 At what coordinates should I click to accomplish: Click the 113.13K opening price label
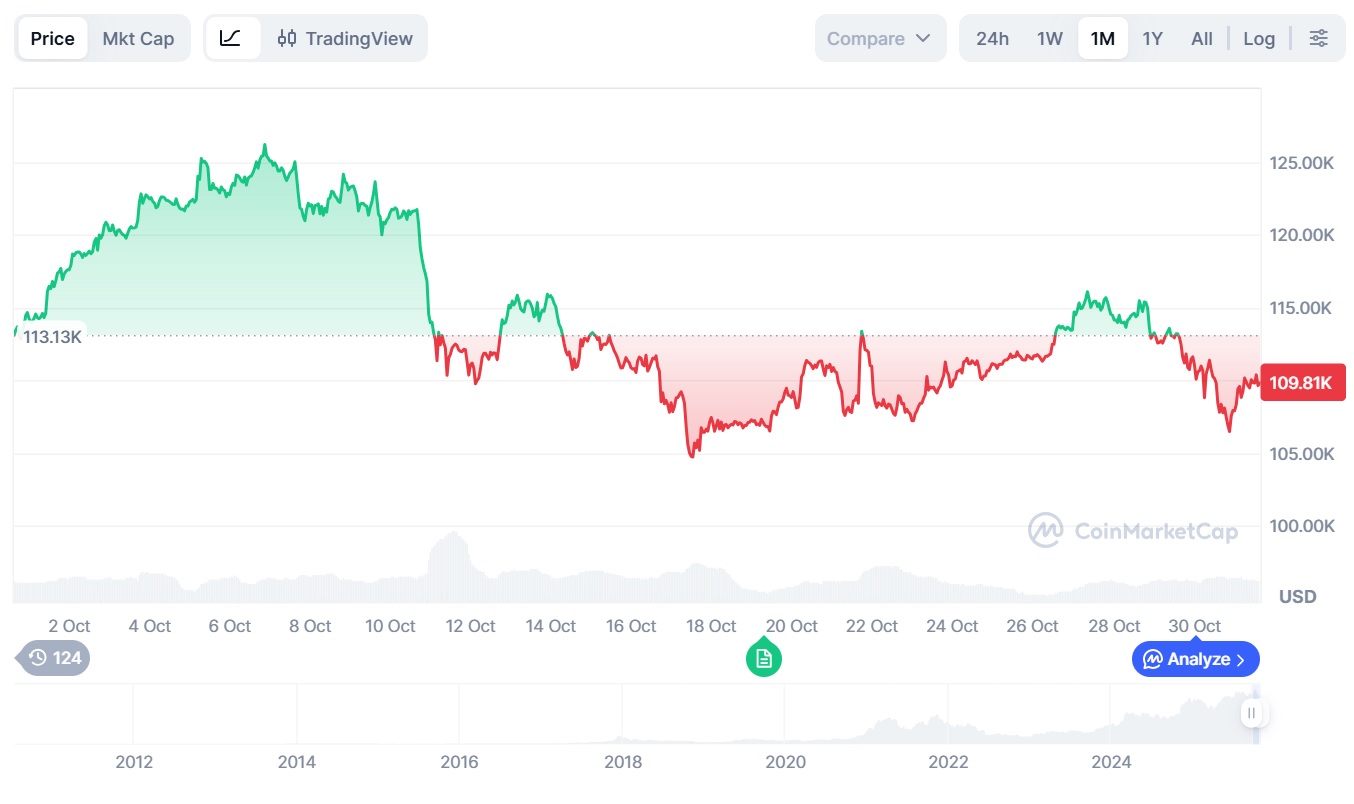click(x=52, y=337)
